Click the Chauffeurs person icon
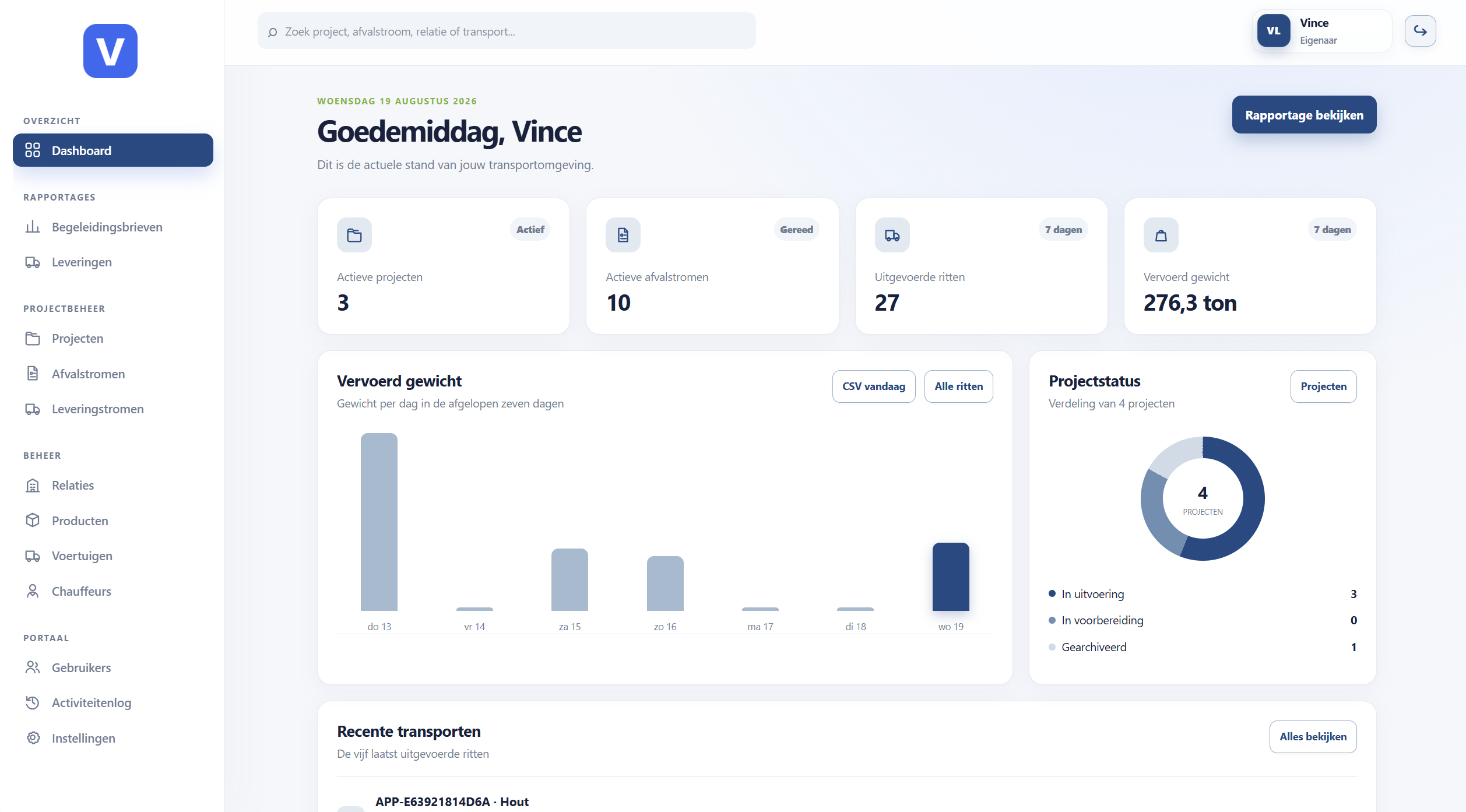Image resolution: width=1466 pixels, height=812 pixels. 33,591
